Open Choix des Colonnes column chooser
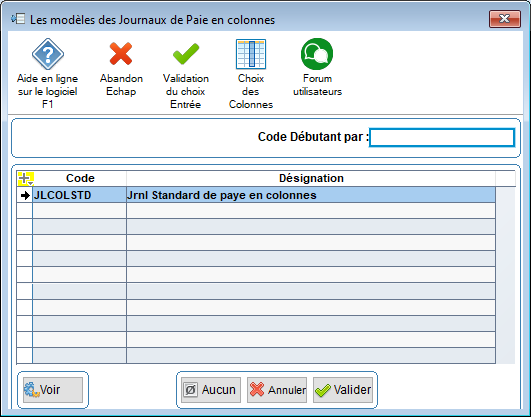Screen dimensions: 531x417 [x=251, y=73]
